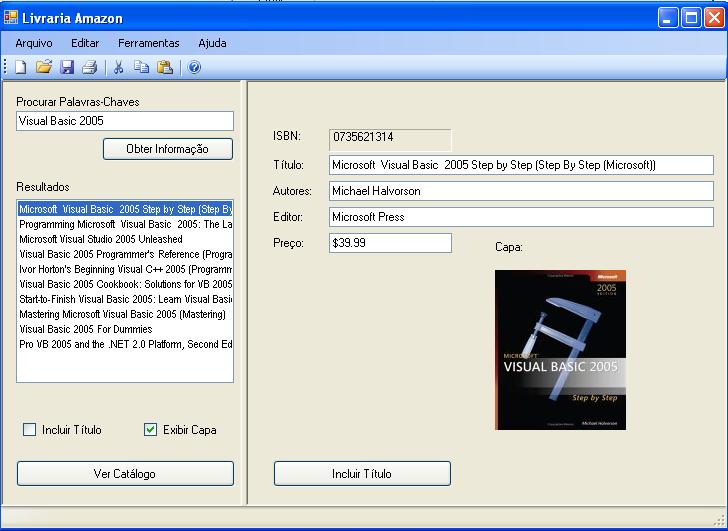Click the Save floppy disk icon
The width and height of the screenshot is (728, 531).
coord(67,68)
